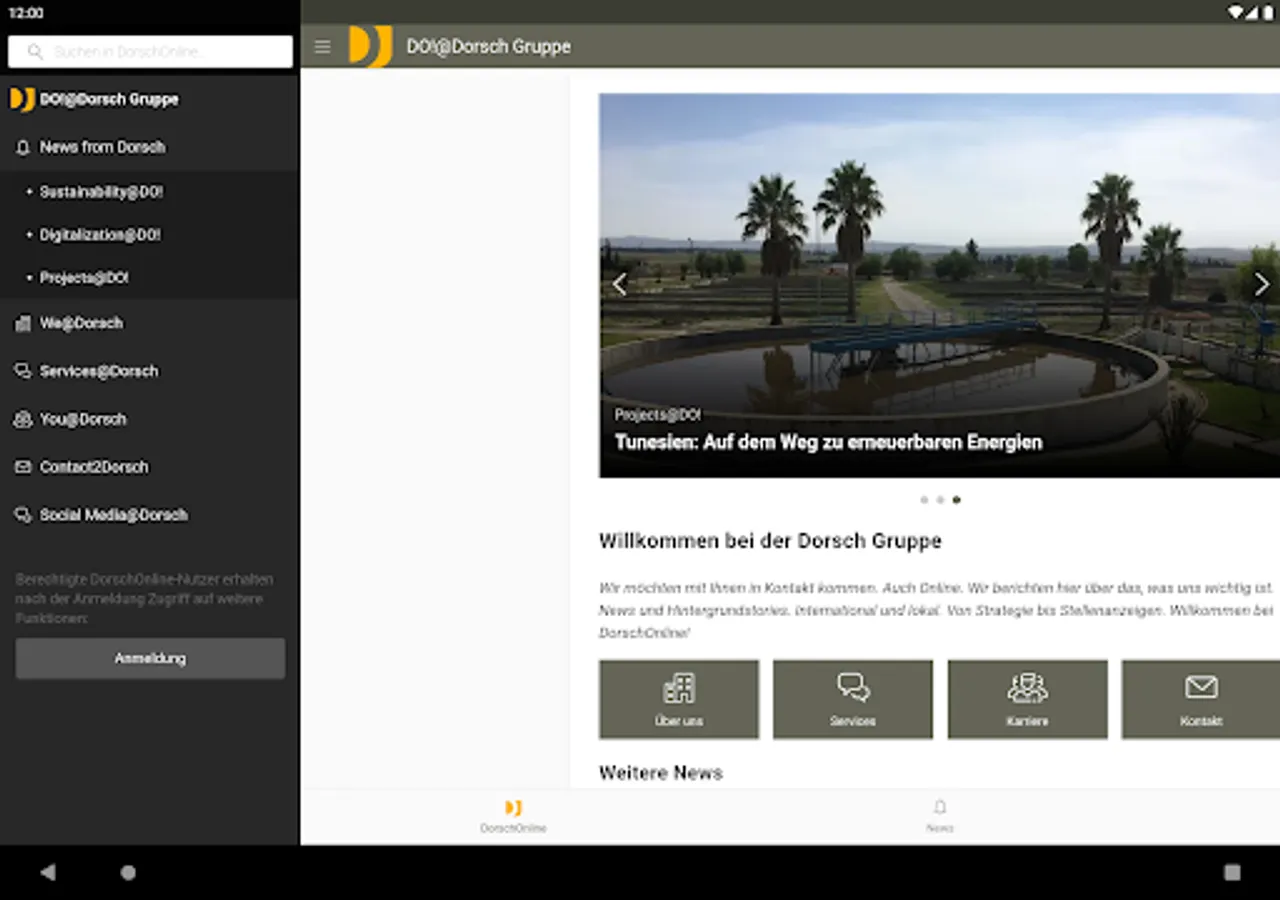
Task: Select Contact2Dorsch in the sidebar
Action: click(150, 467)
